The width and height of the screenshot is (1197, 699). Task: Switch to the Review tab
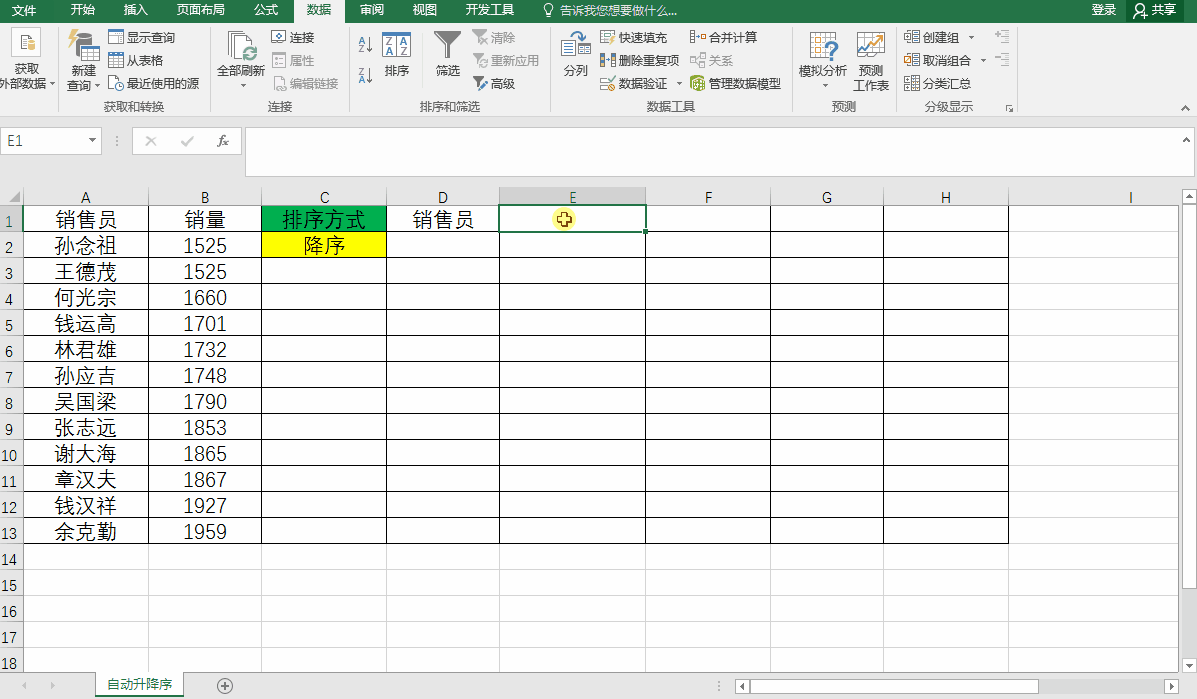tap(372, 10)
